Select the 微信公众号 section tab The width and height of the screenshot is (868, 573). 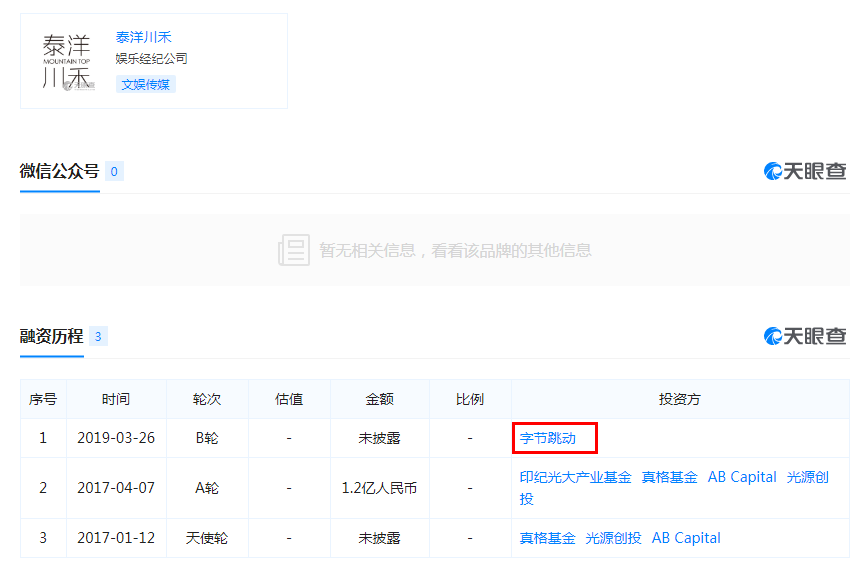tap(59, 171)
